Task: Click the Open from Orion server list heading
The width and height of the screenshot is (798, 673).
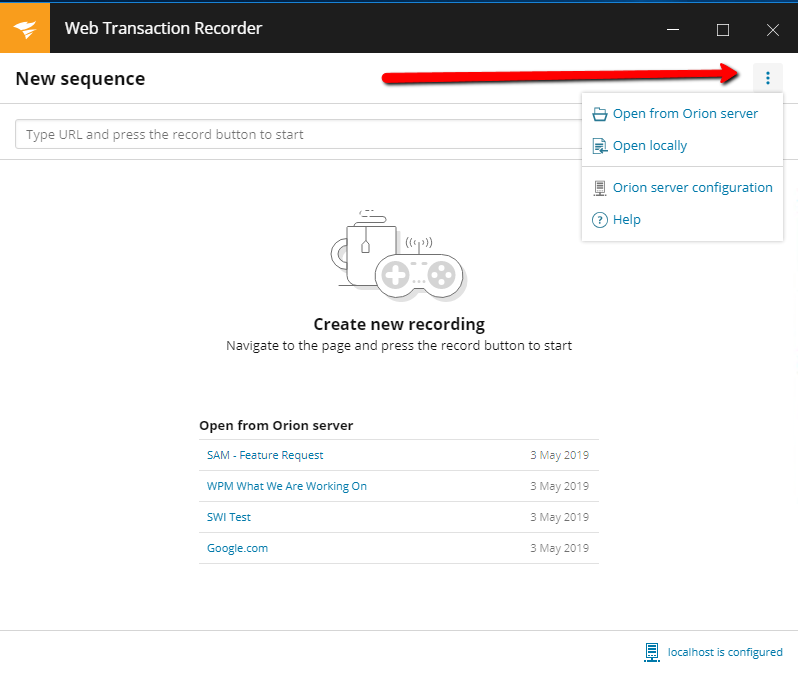Action: click(x=276, y=426)
